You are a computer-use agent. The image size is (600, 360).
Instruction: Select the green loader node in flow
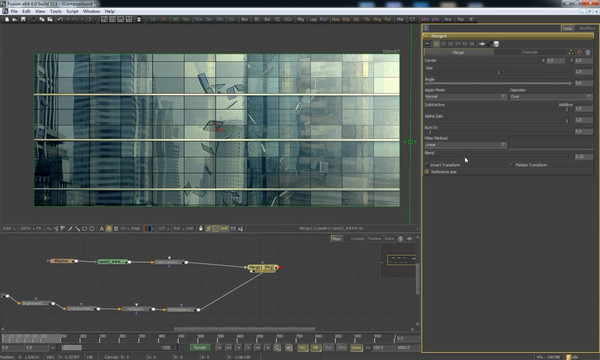[x=112, y=262]
